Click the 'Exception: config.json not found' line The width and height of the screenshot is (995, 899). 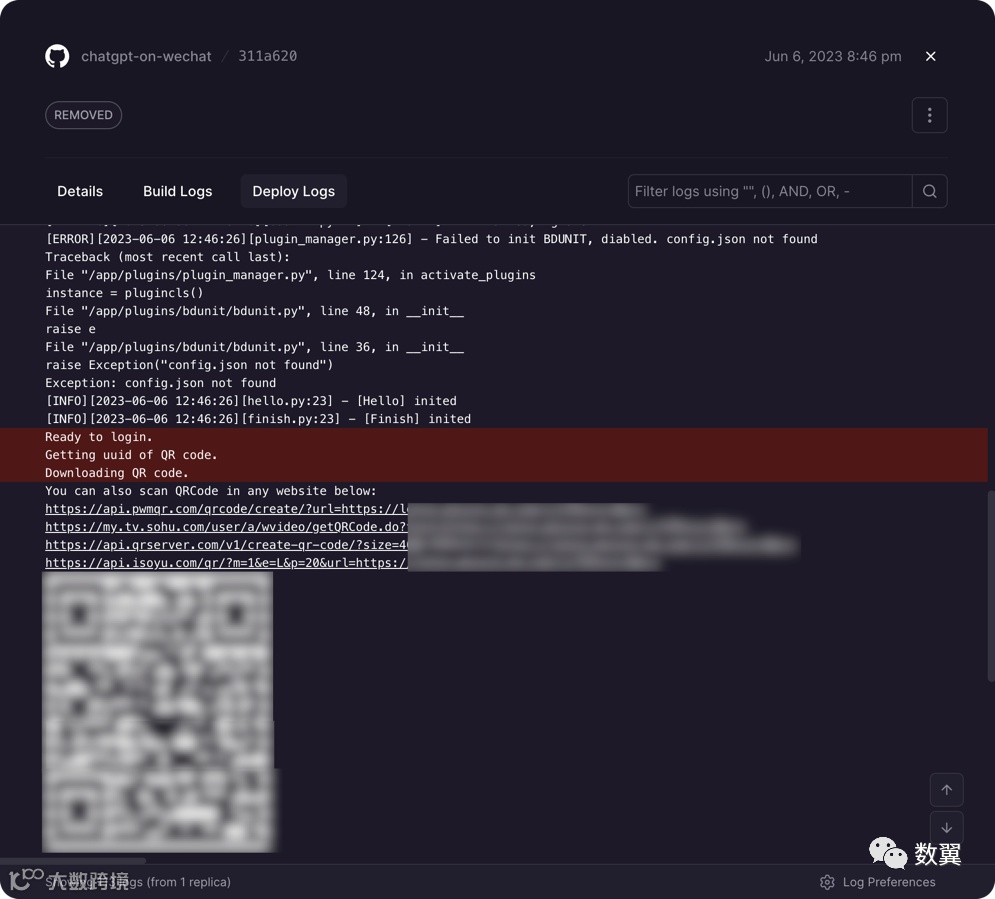[x=161, y=383]
